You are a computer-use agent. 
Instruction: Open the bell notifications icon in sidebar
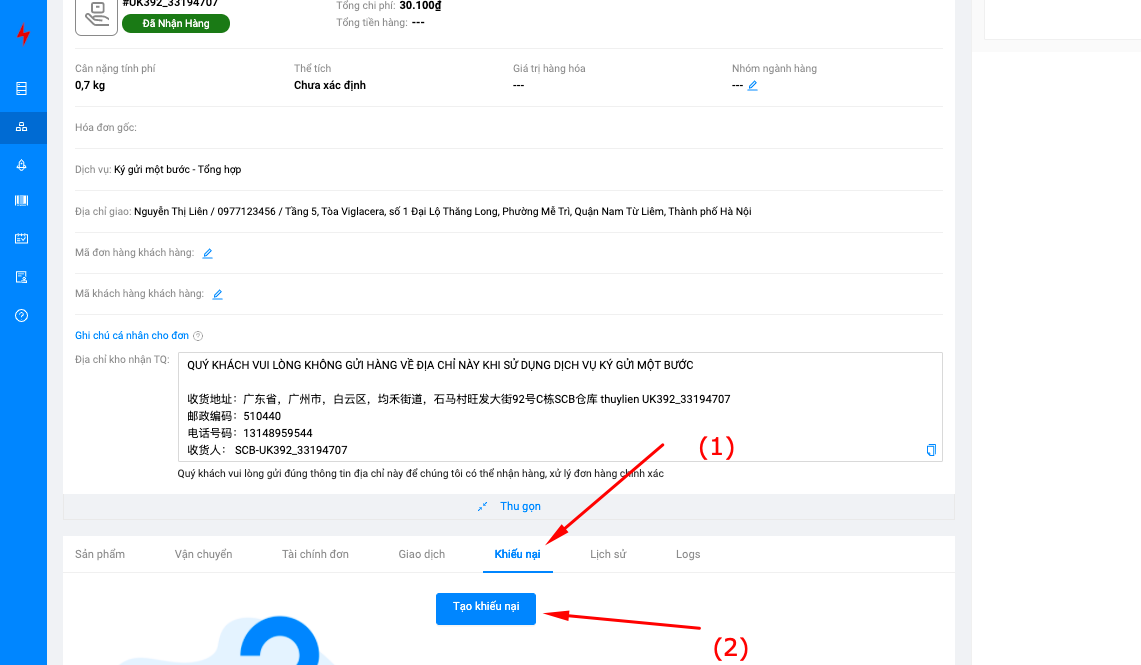[22, 165]
